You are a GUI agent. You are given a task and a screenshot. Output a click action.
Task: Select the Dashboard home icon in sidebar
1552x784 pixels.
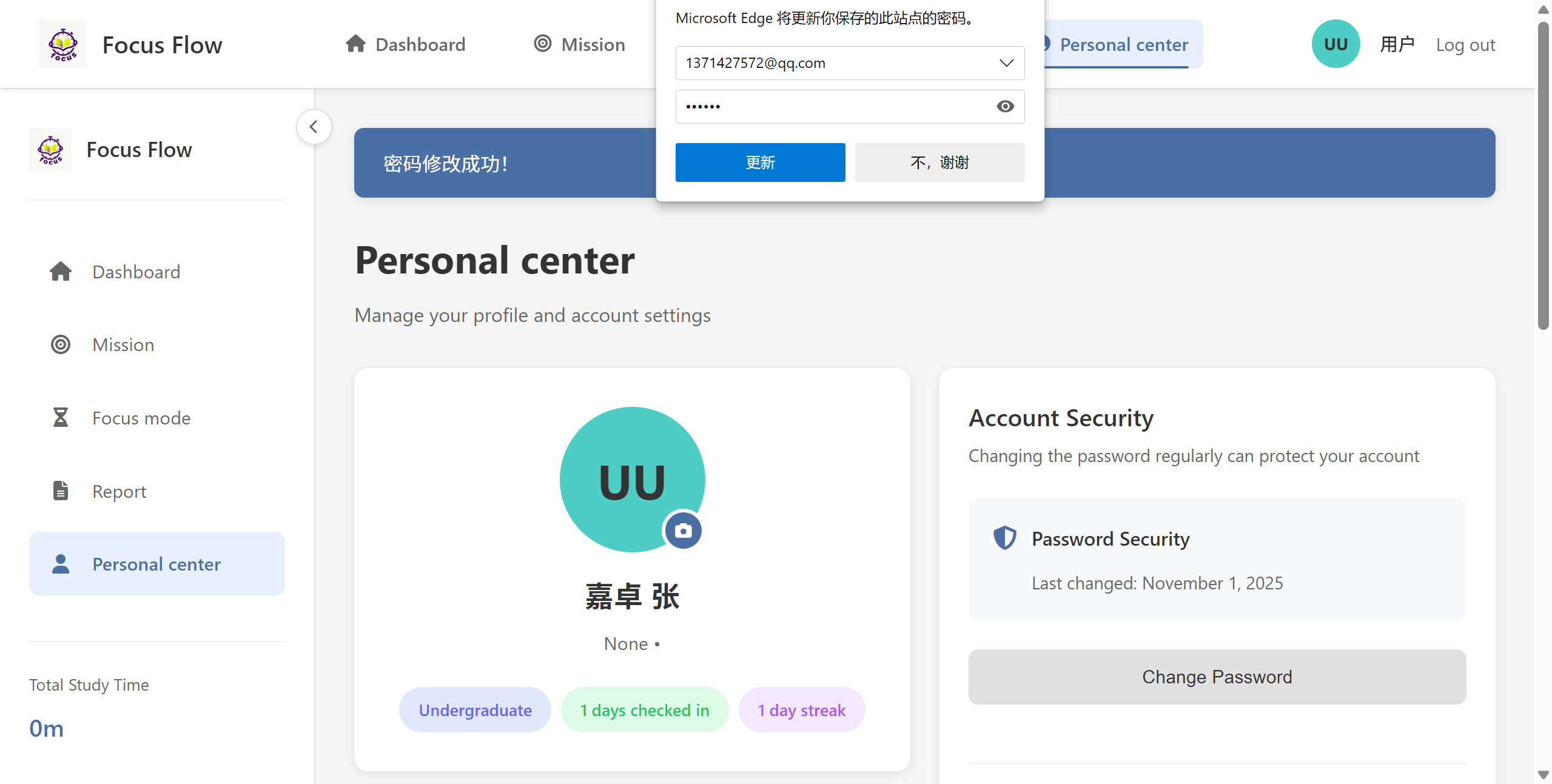click(x=61, y=271)
